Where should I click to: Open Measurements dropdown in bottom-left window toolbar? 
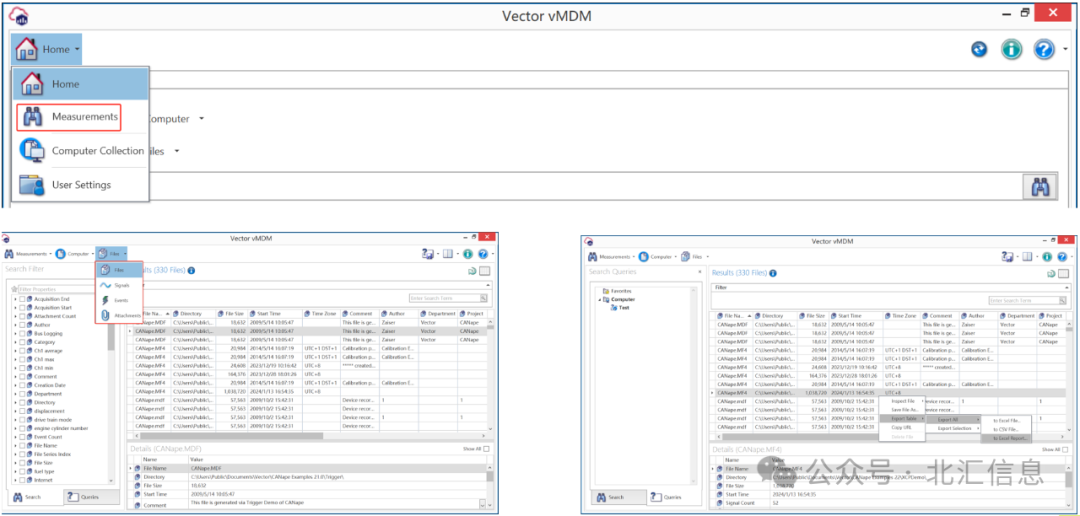pos(28,254)
